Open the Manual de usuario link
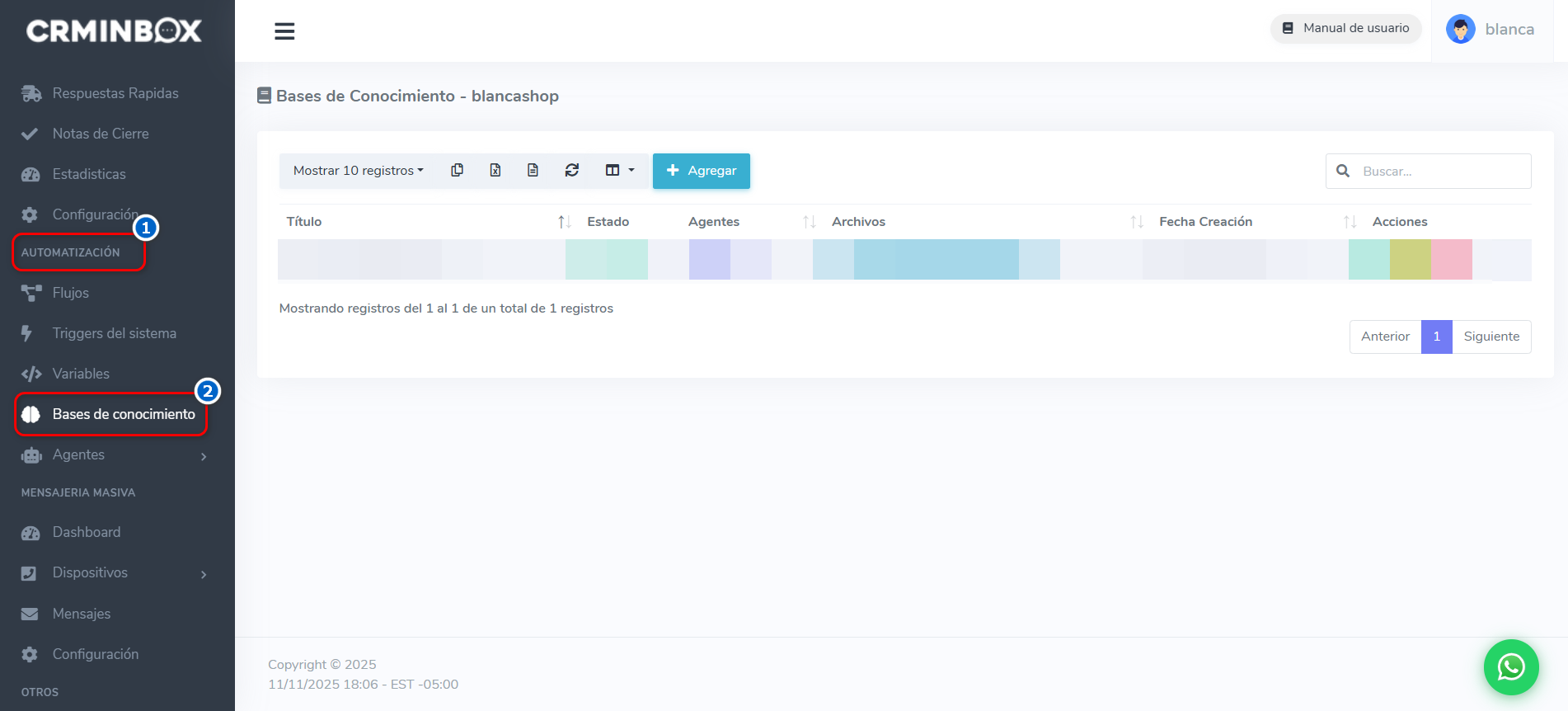 point(1345,29)
